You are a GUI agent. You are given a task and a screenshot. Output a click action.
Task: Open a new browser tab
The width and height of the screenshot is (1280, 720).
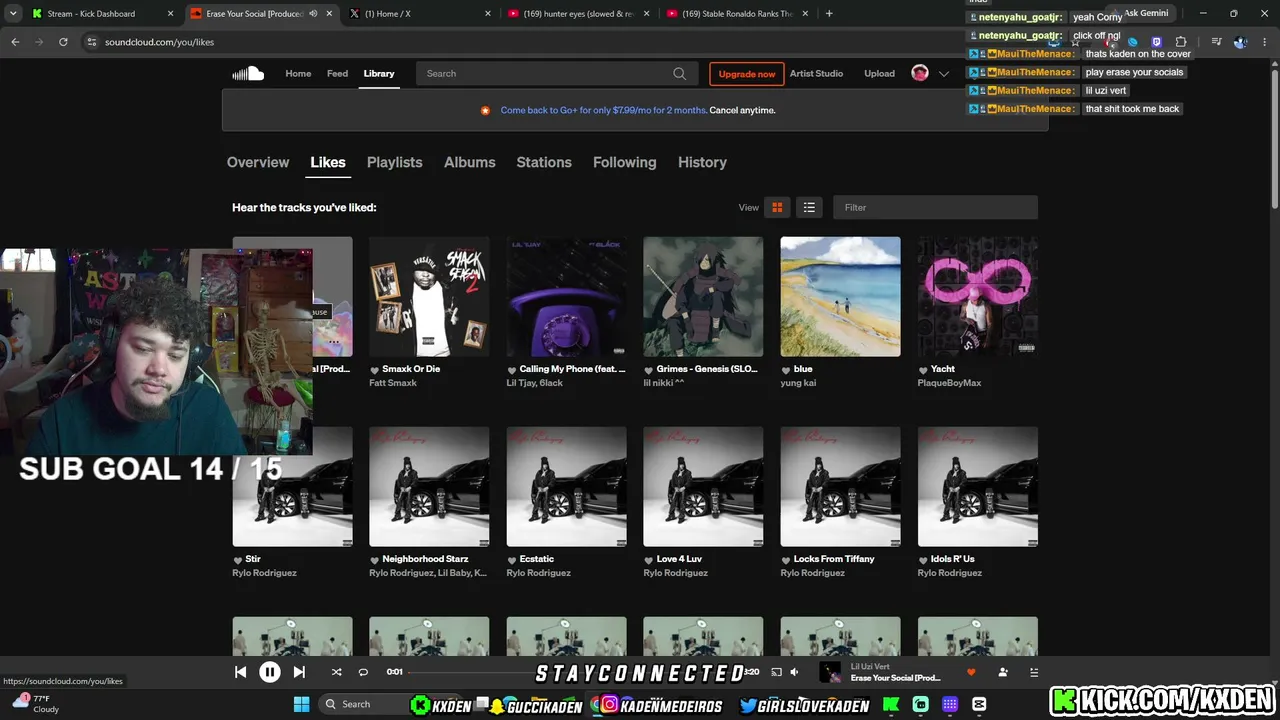click(x=829, y=14)
